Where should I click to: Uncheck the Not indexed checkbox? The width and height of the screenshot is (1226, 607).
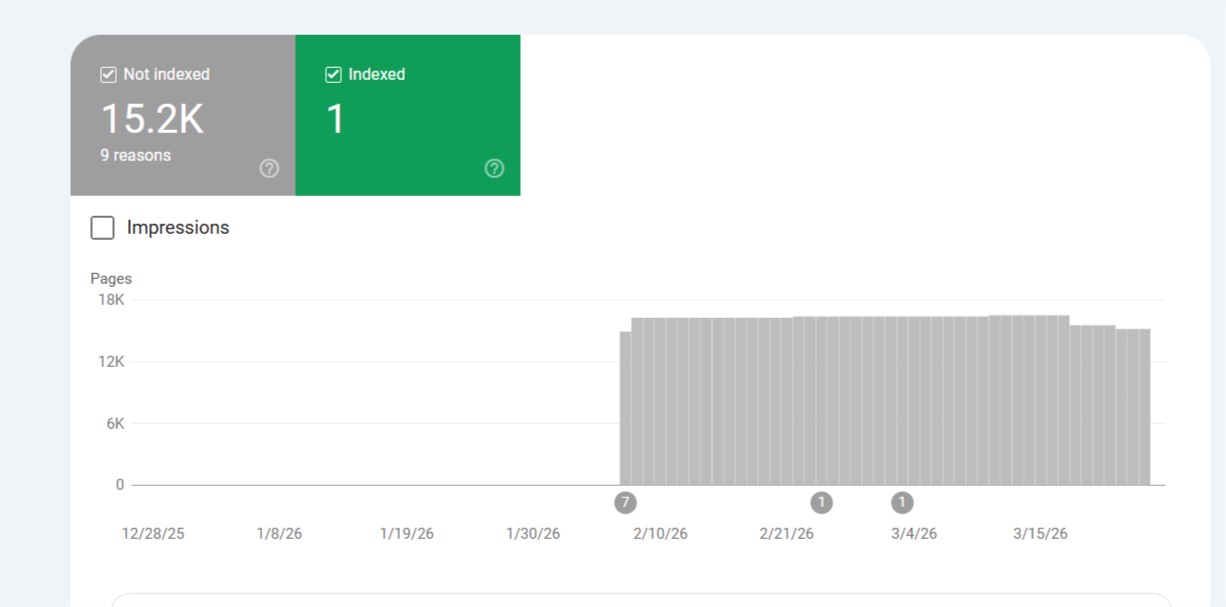tap(109, 75)
